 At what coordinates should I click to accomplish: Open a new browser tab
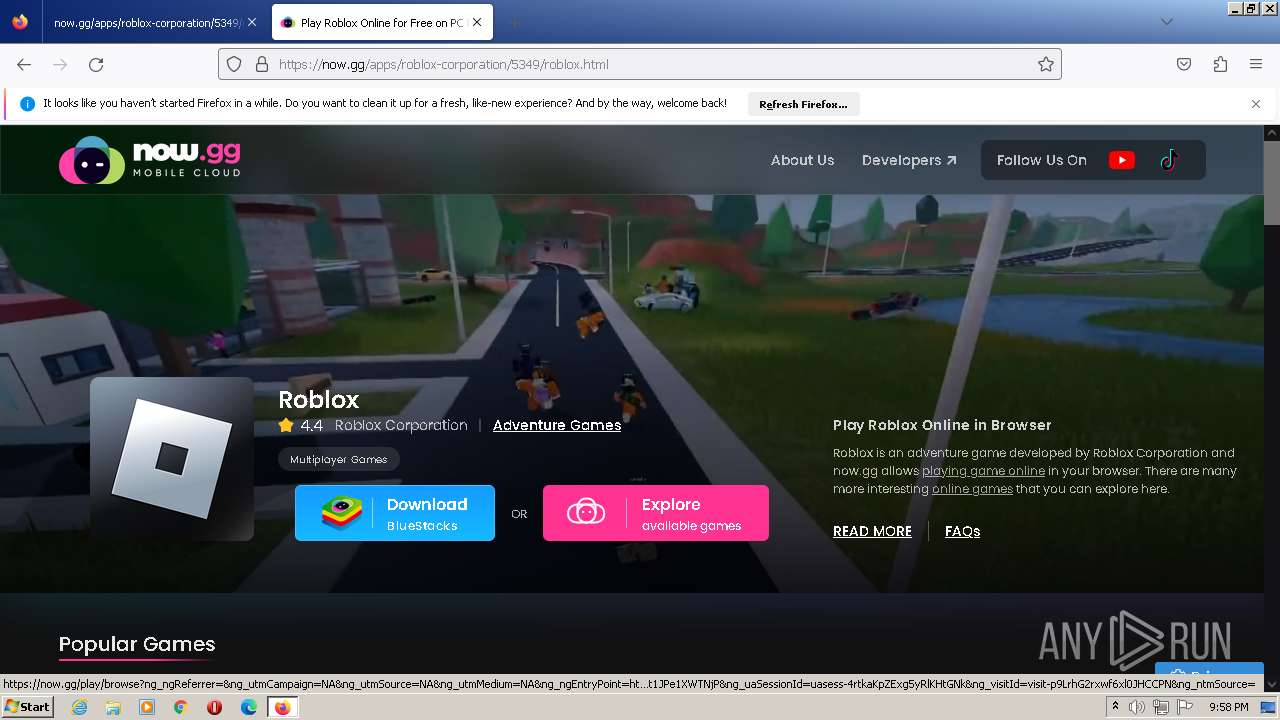pyautogui.click(x=514, y=22)
